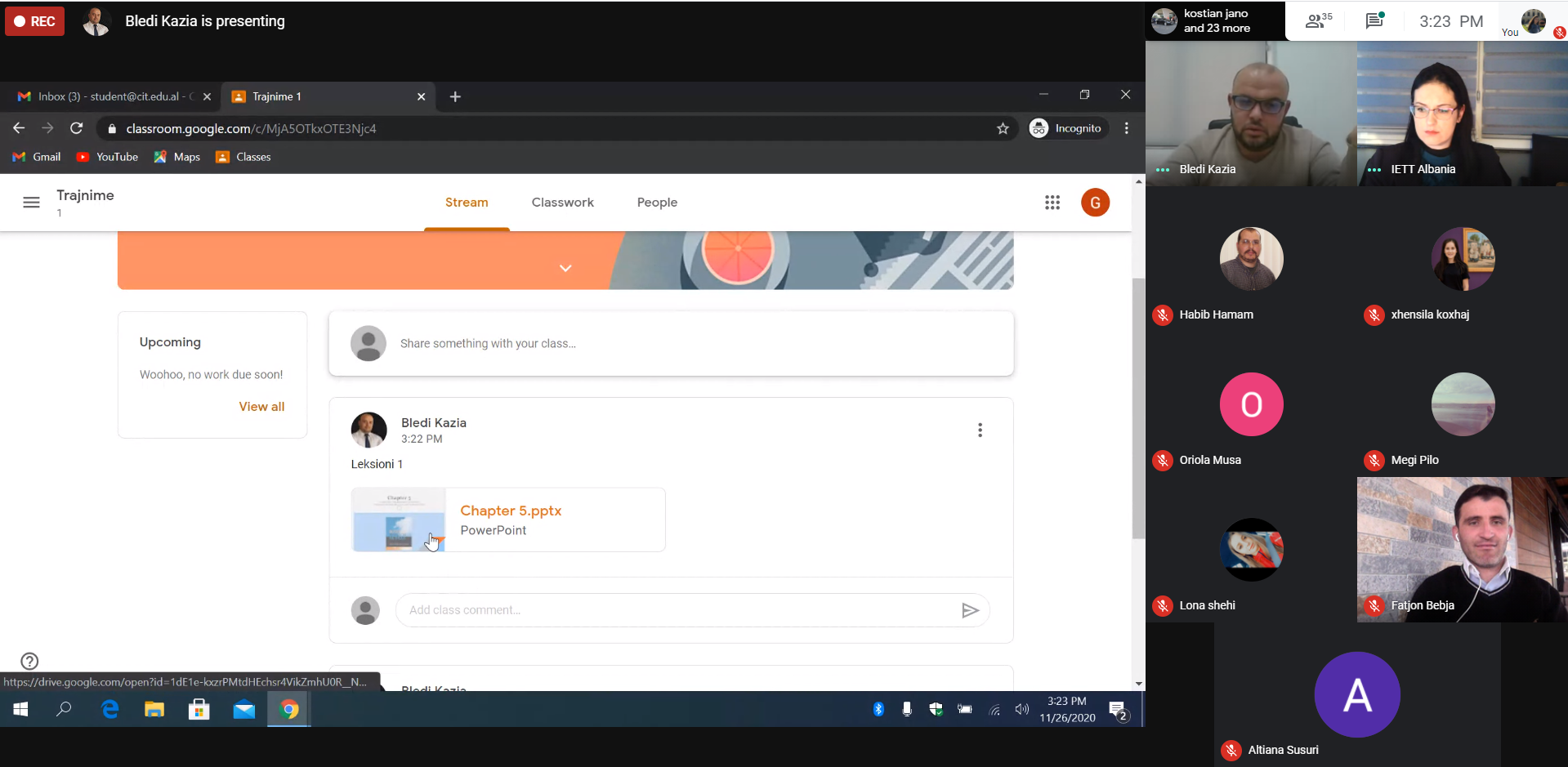This screenshot has width=1568, height=767.
Task: Reload the Classroom page
Action: (76, 128)
